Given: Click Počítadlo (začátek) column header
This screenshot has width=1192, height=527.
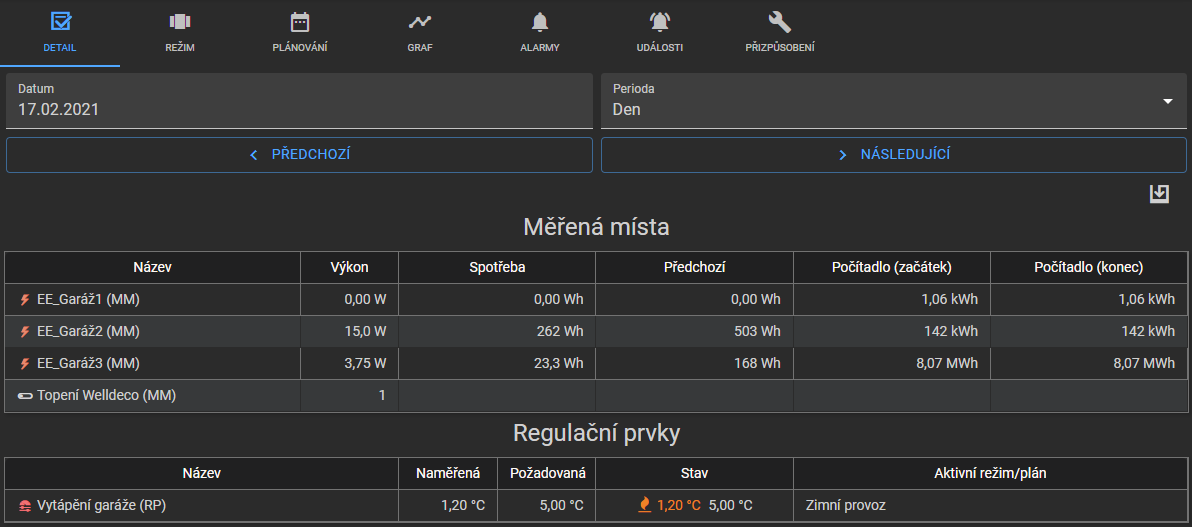Looking at the screenshot, I should [892, 268].
